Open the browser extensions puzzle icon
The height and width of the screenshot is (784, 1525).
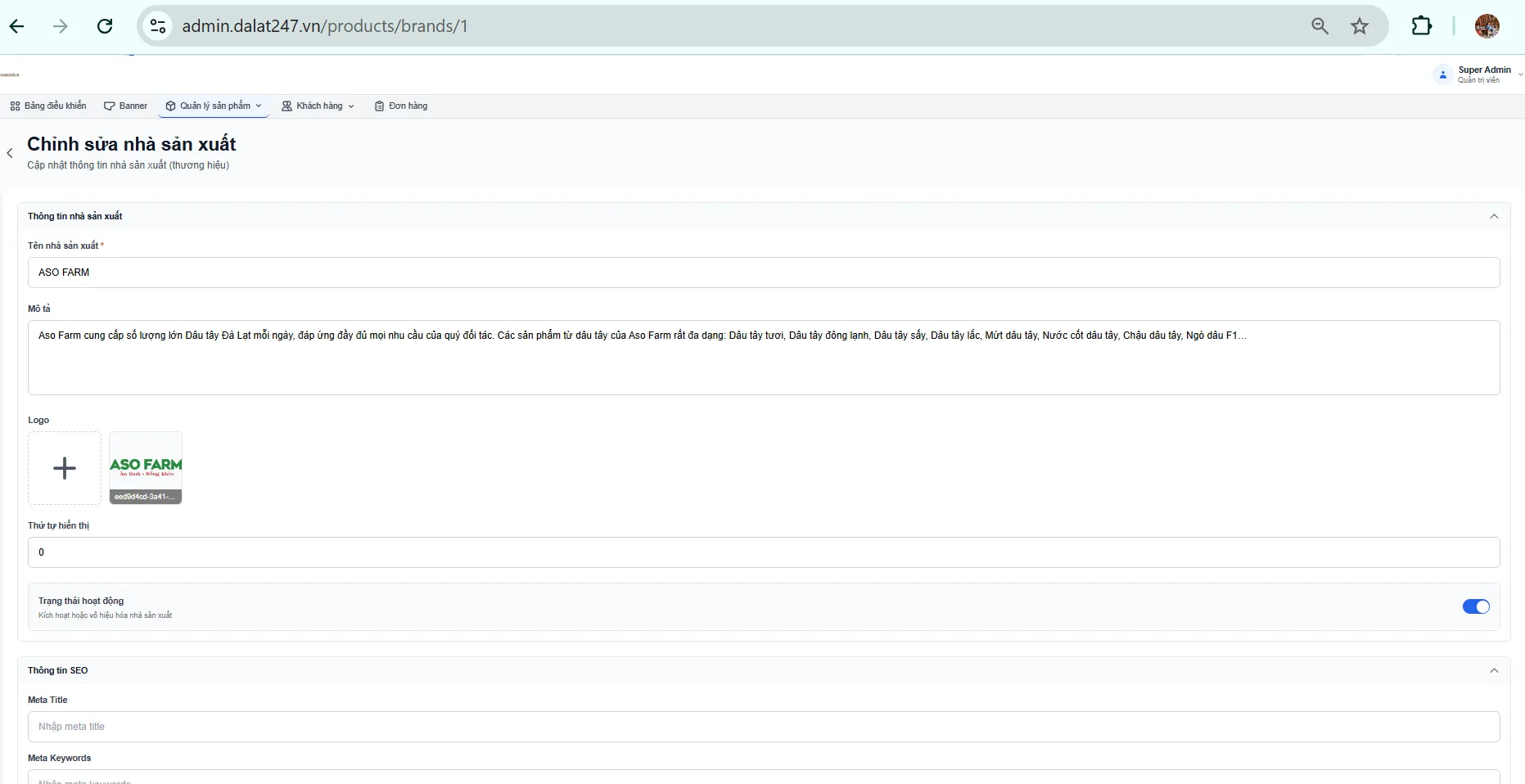click(x=1422, y=26)
